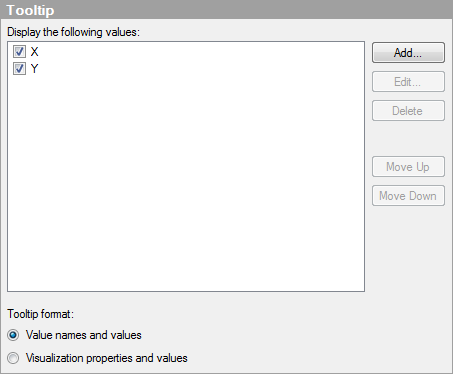453x374 pixels.
Task: Select Visualization properties and values radio button
Action: pyautogui.click(x=13, y=358)
